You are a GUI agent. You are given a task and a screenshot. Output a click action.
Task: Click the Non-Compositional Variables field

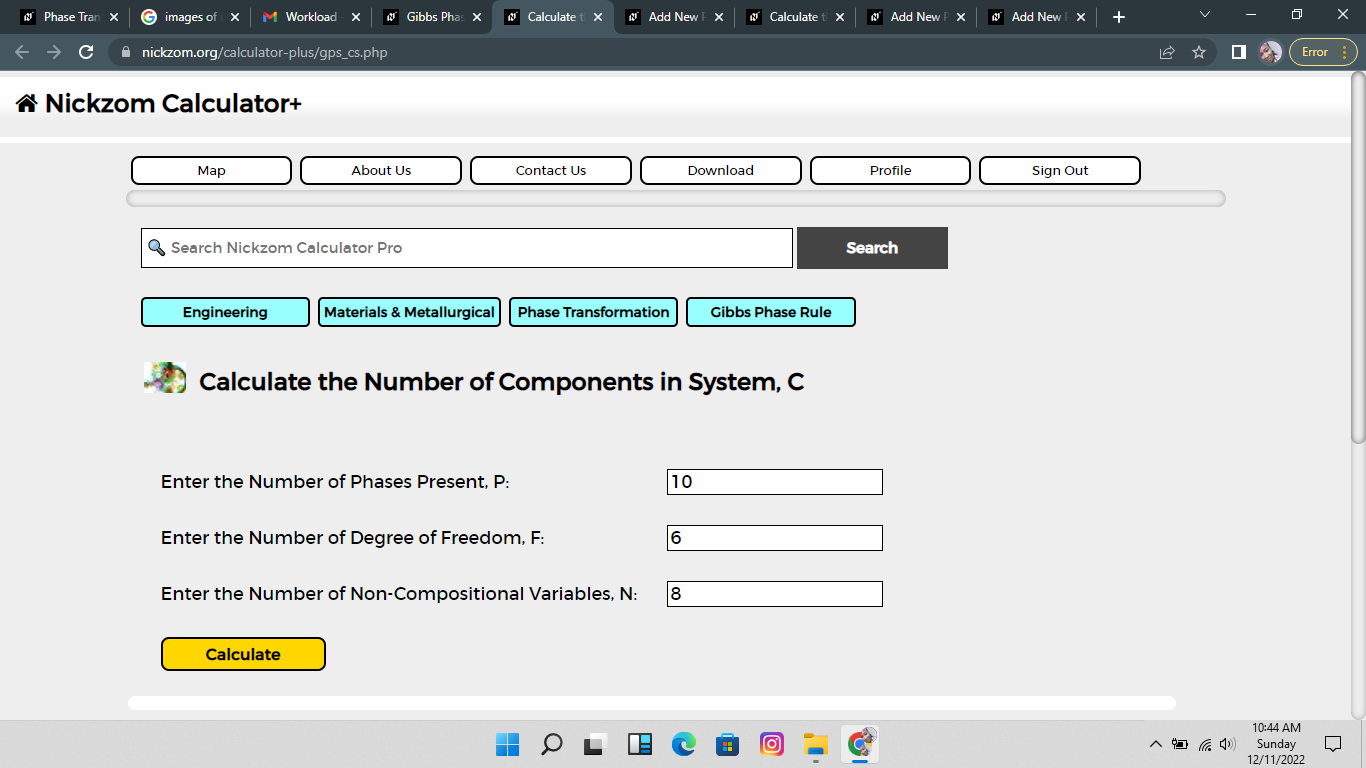tap(775, 594)
